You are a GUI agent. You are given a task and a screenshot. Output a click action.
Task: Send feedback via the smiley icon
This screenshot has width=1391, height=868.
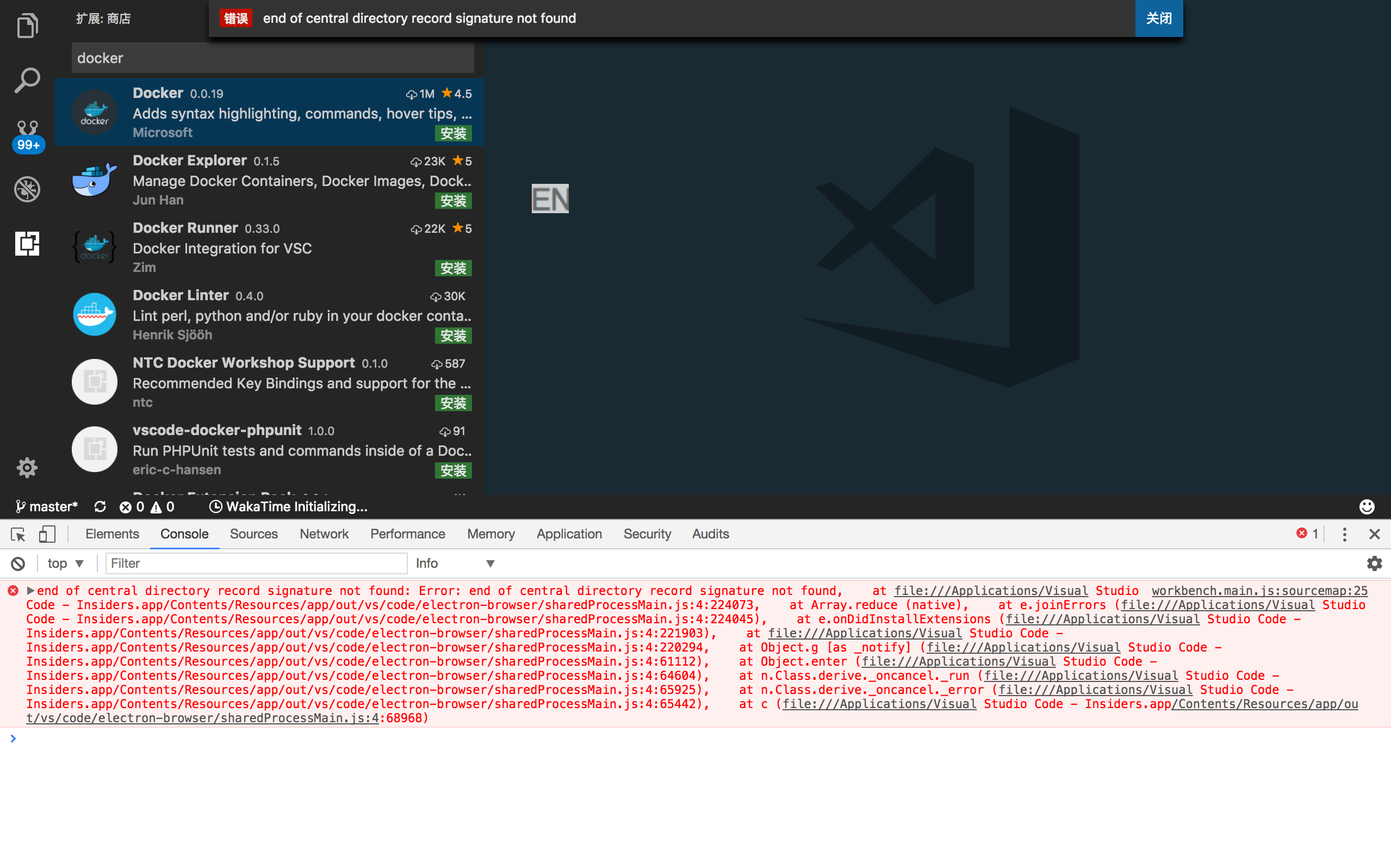click(x=1366, y=506)
